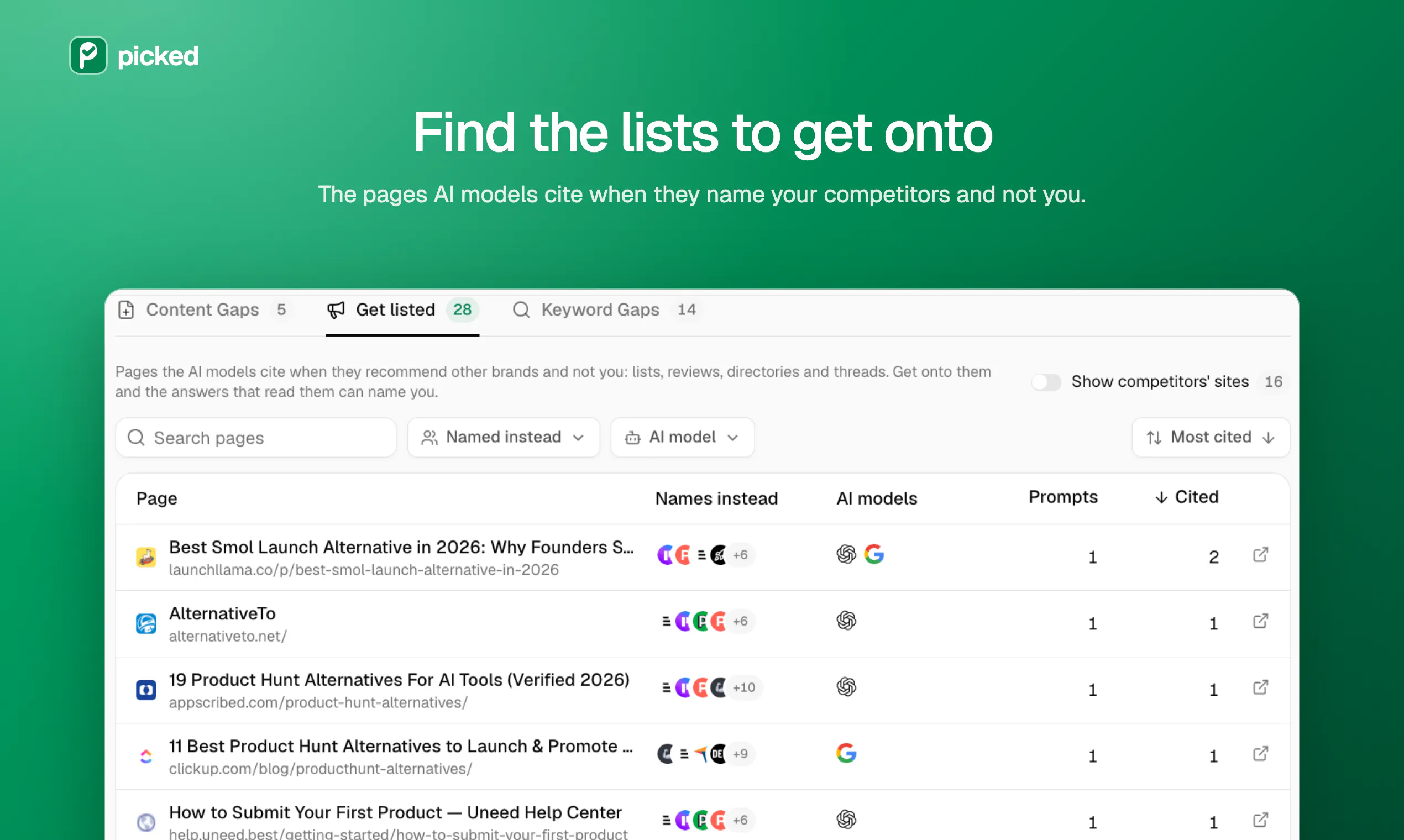Open the Named instead filter dropdown
This screenshot has height=840, width=1404.
pos(504,437)
